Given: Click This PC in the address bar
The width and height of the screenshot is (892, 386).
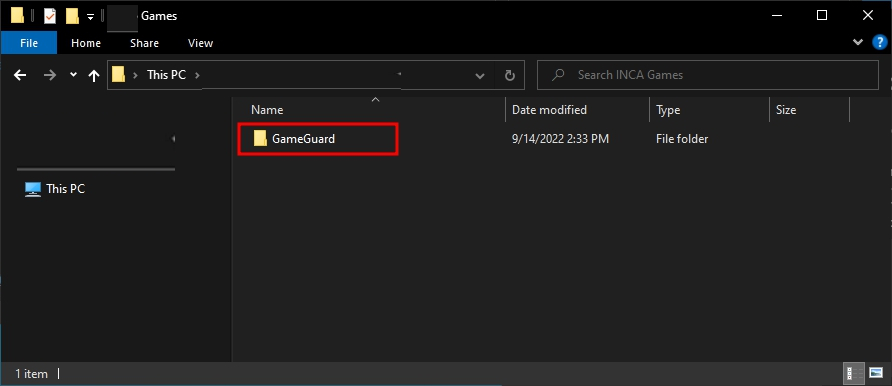Looking at the screenshot, I should 166,74.
